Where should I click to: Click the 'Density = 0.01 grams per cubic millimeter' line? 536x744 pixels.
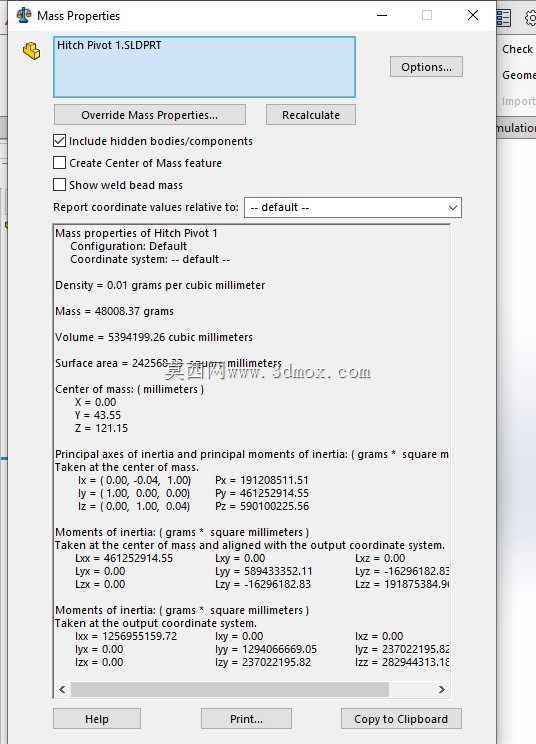tap(160, 285)
